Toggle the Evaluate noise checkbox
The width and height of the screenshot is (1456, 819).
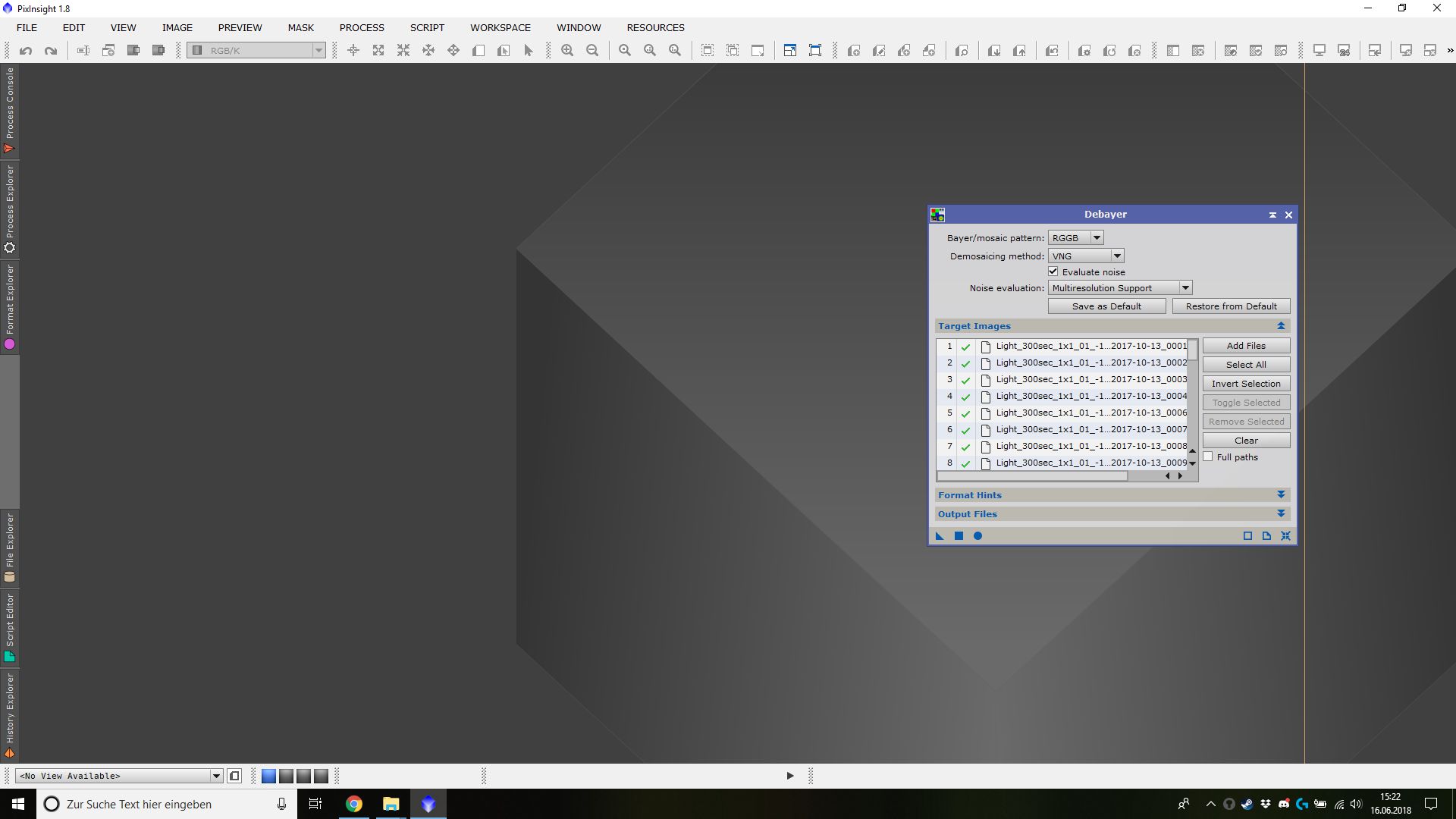[x=1053, y=271]
